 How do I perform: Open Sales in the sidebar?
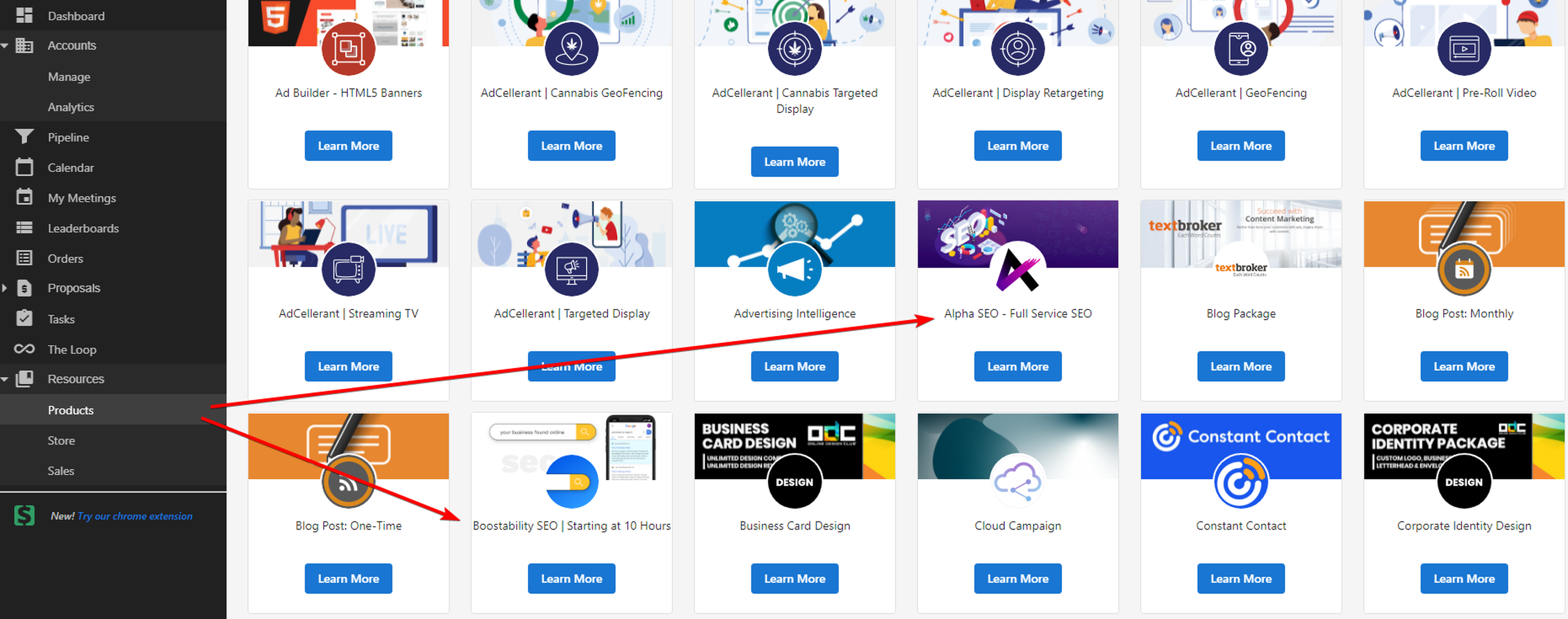(61, 471)
